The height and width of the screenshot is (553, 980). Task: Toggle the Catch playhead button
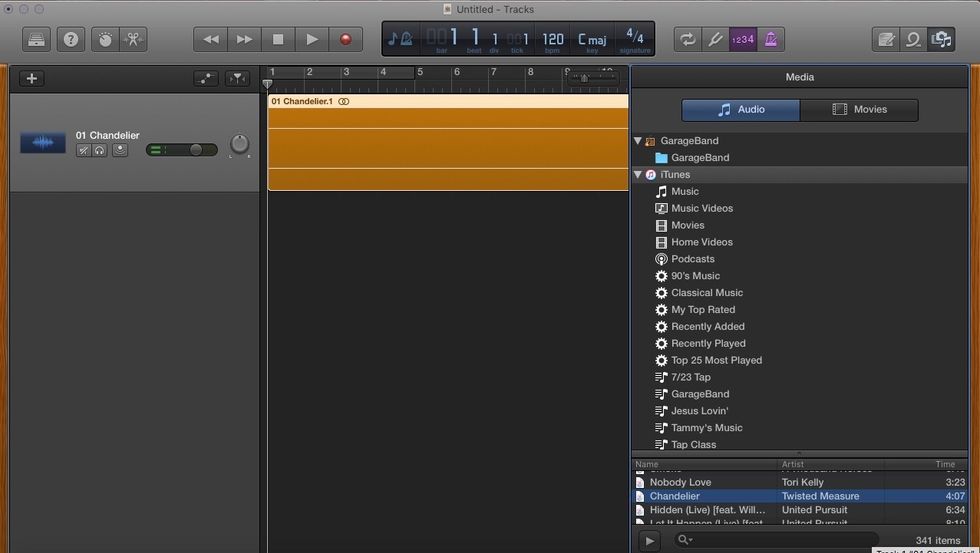point(238,79)
